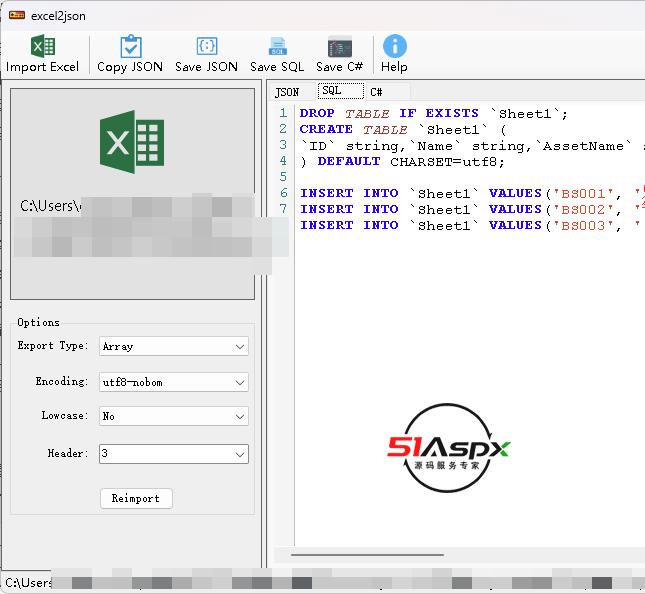Click the large Excel logo in preview panel
The image size is (645, 594).
(132, 142)
